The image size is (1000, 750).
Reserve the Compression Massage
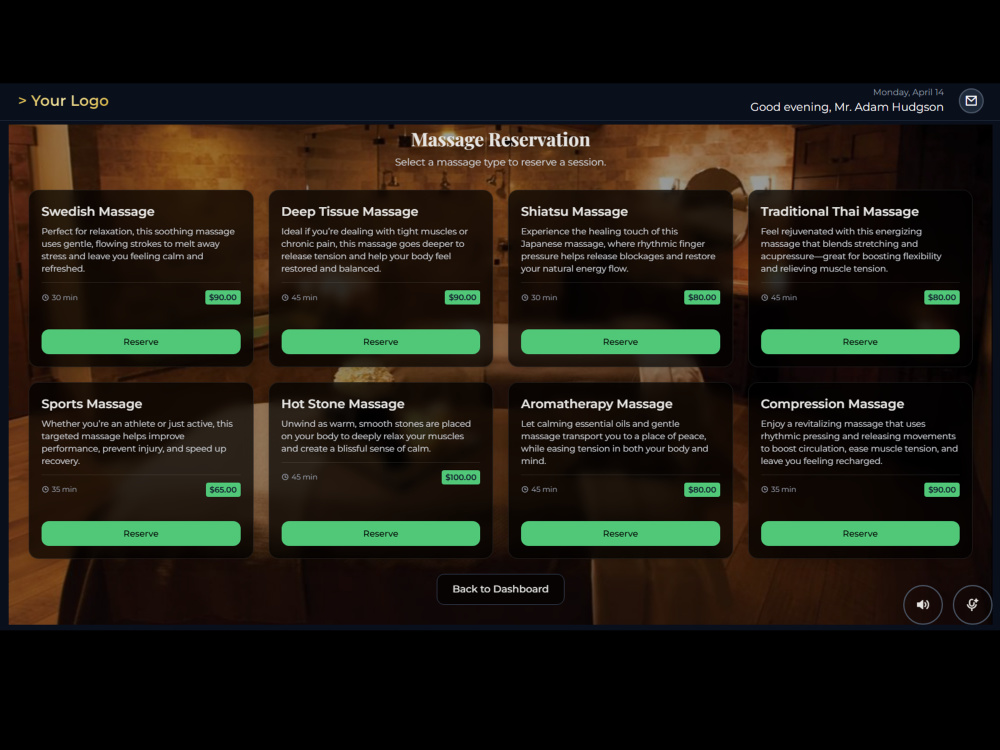pyautogui.click(x=860, y=533)
